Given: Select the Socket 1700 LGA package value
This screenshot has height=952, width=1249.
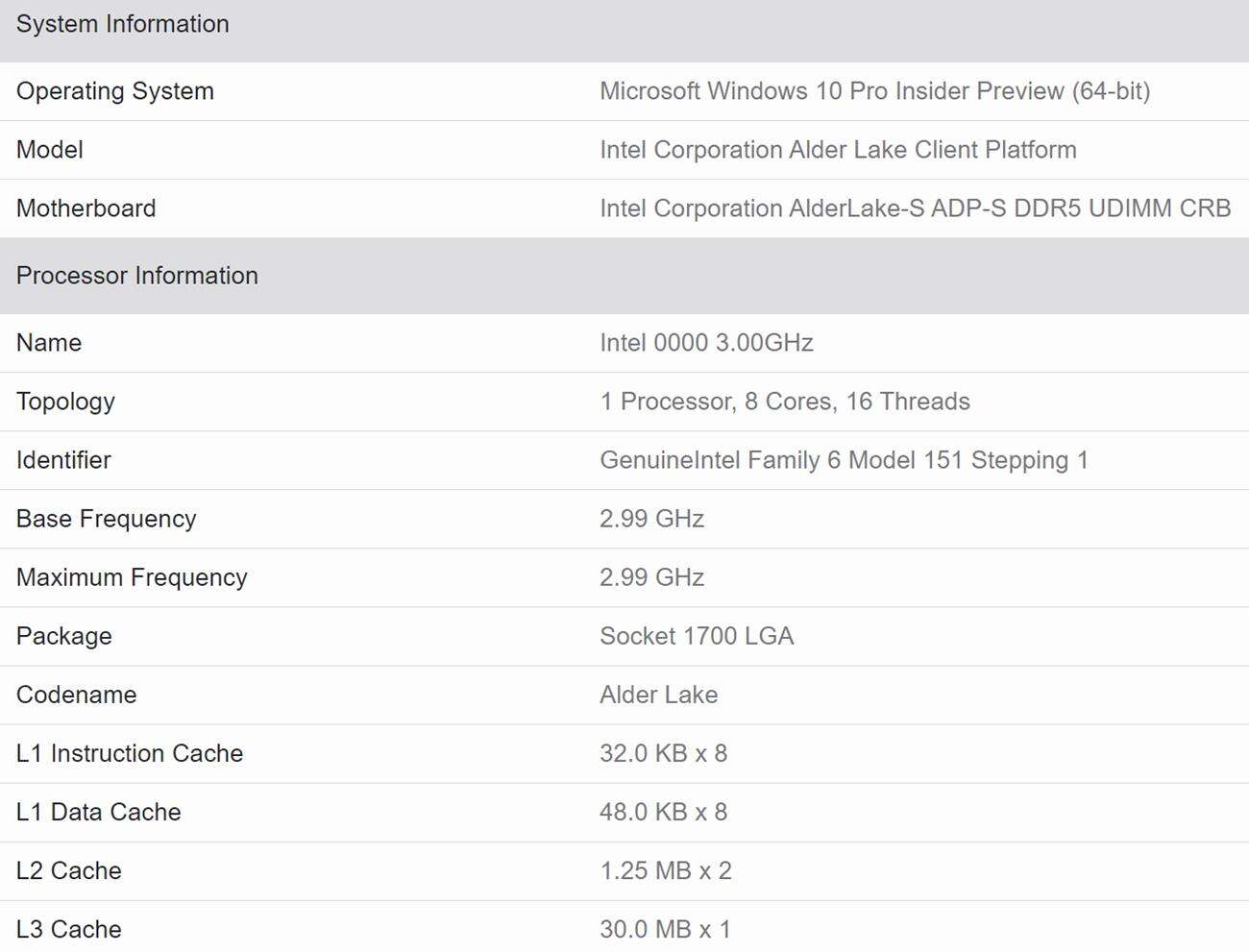Looking at the screenshot, I should click(697, 636).
